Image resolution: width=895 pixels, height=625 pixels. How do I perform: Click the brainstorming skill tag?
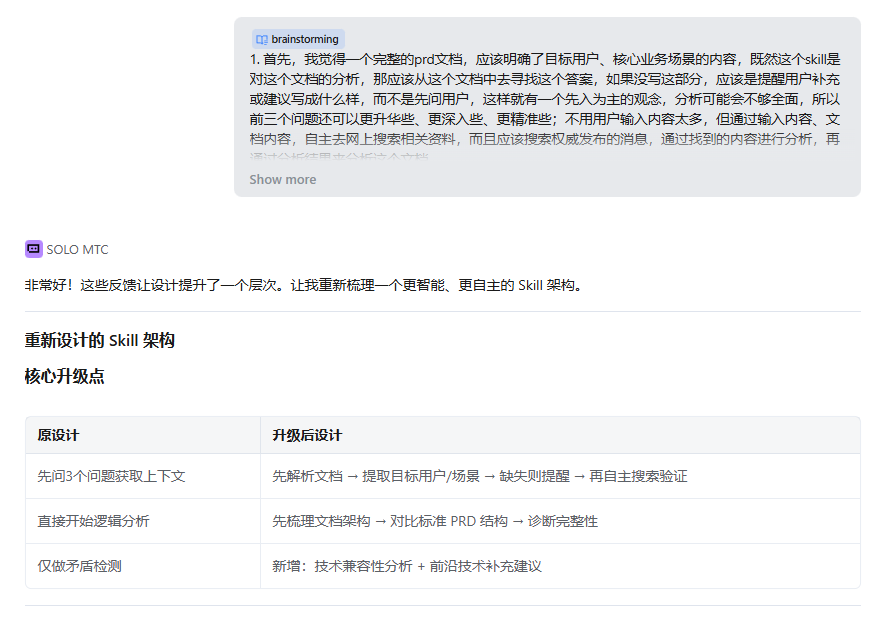pos(298,39)
